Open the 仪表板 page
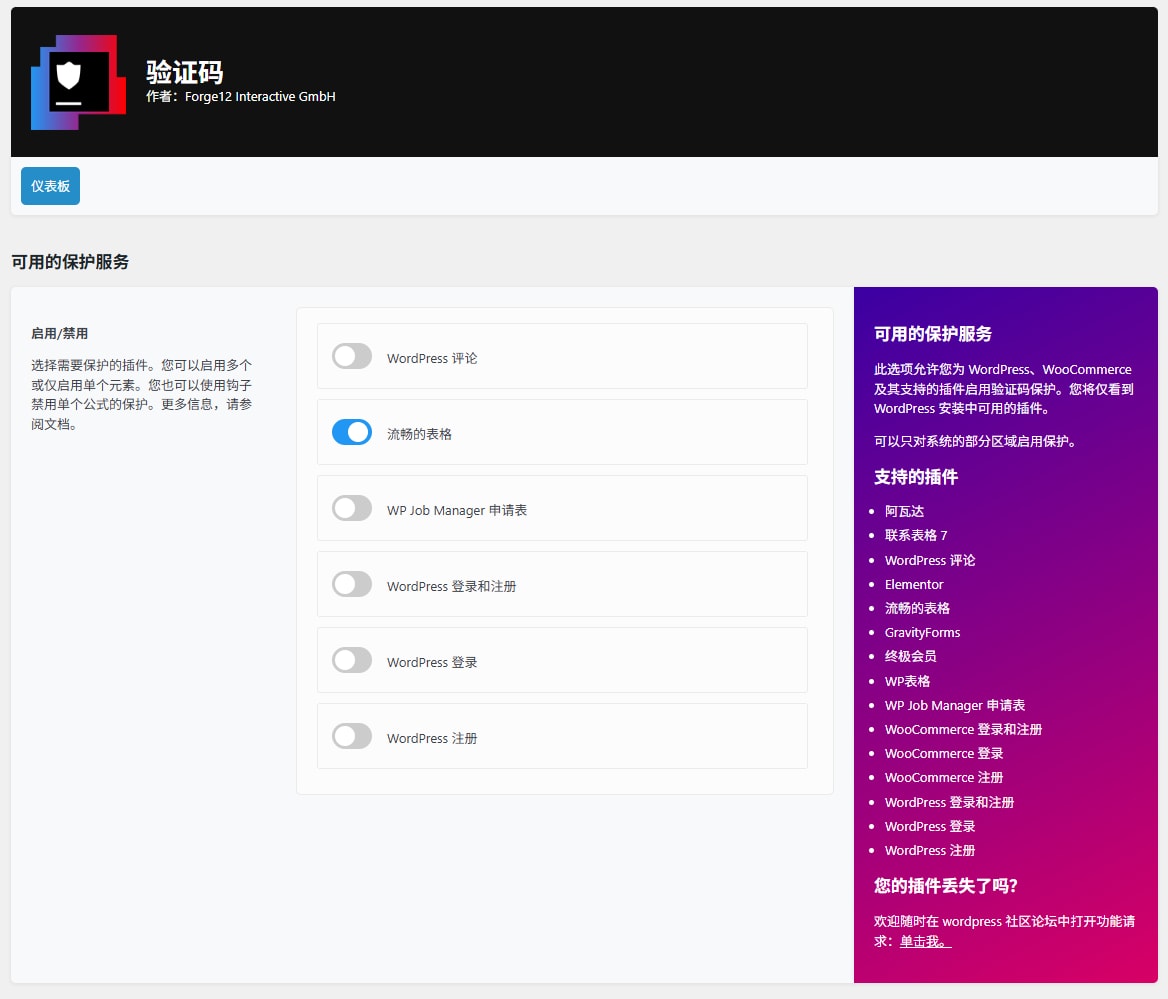The width and height of the screenshot is (1168, 999). tap(49, 186)
